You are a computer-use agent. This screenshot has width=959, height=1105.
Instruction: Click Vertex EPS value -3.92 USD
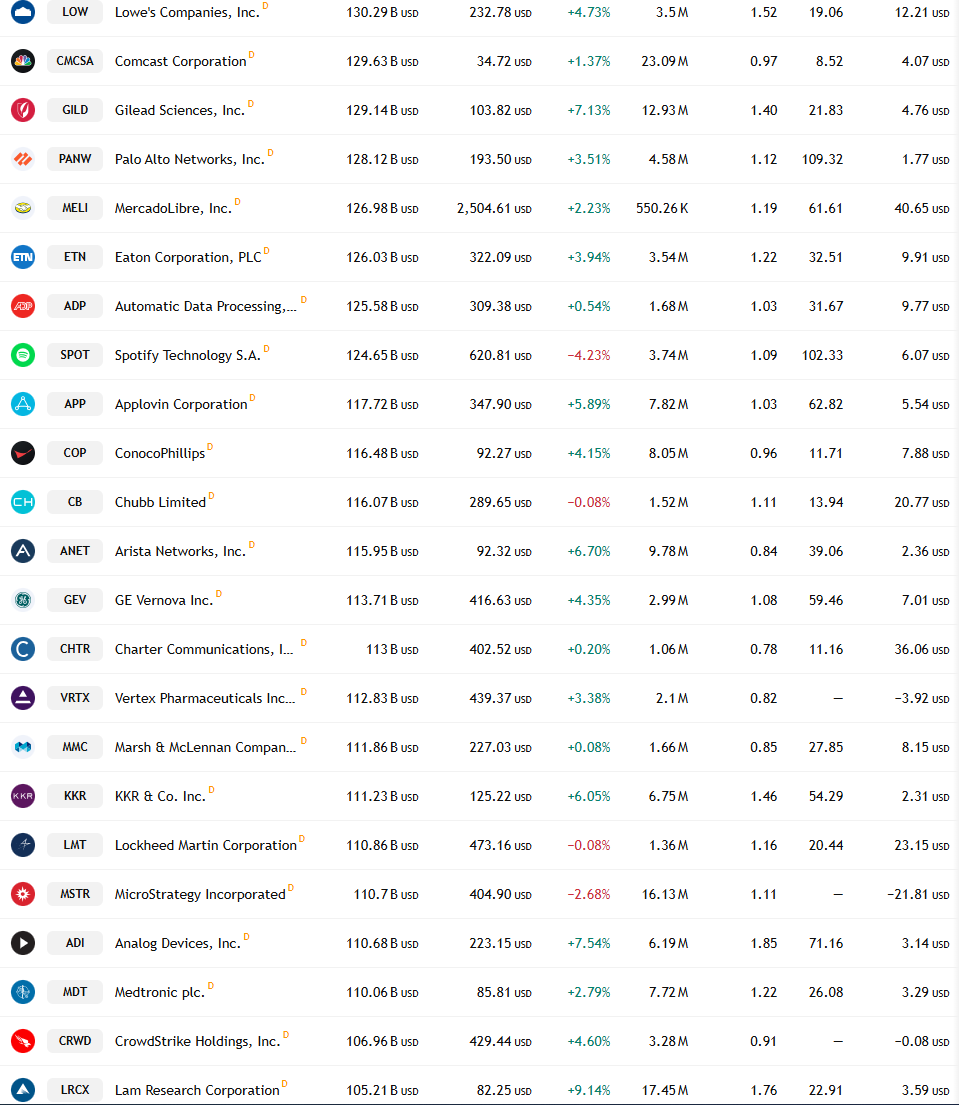tap(922, 698)
